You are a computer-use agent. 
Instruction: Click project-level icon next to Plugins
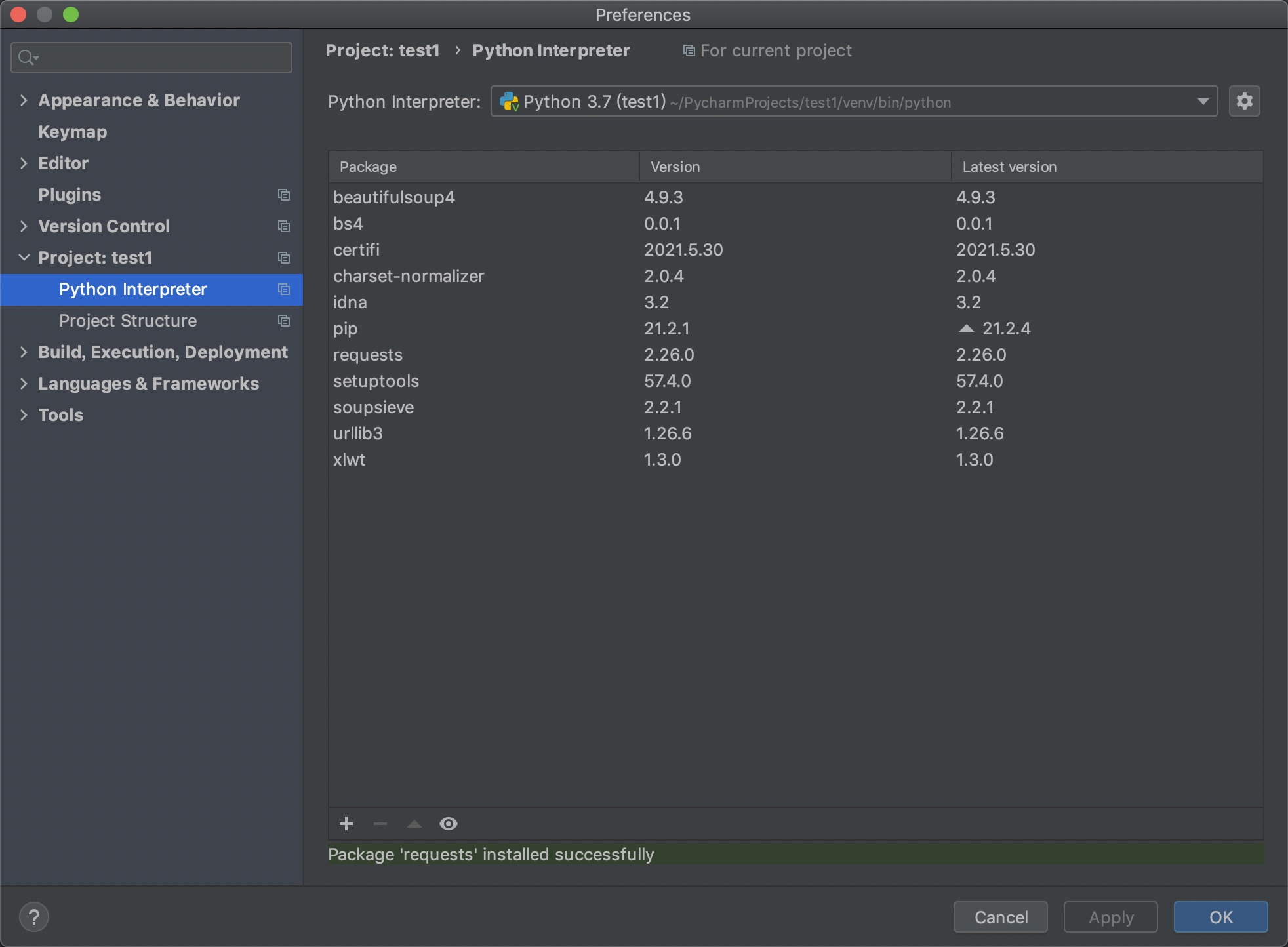point(284,195)
